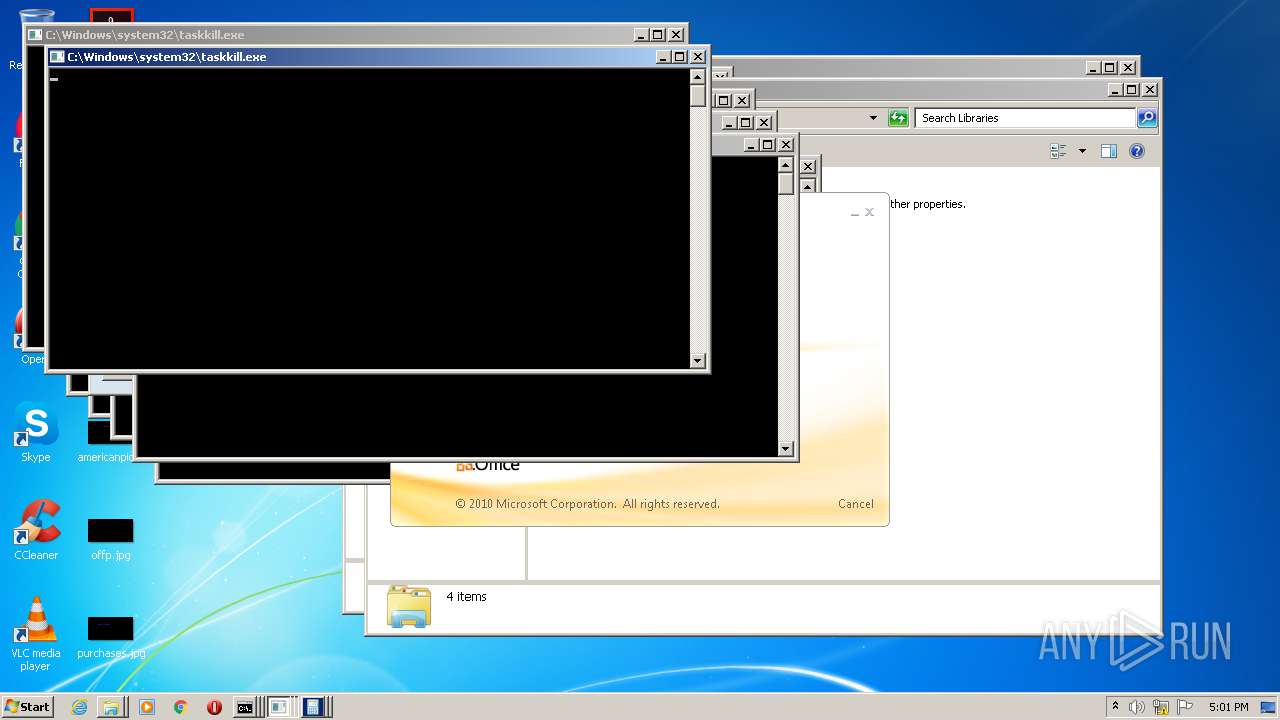Close the Libraries Explorer window

1150,90
